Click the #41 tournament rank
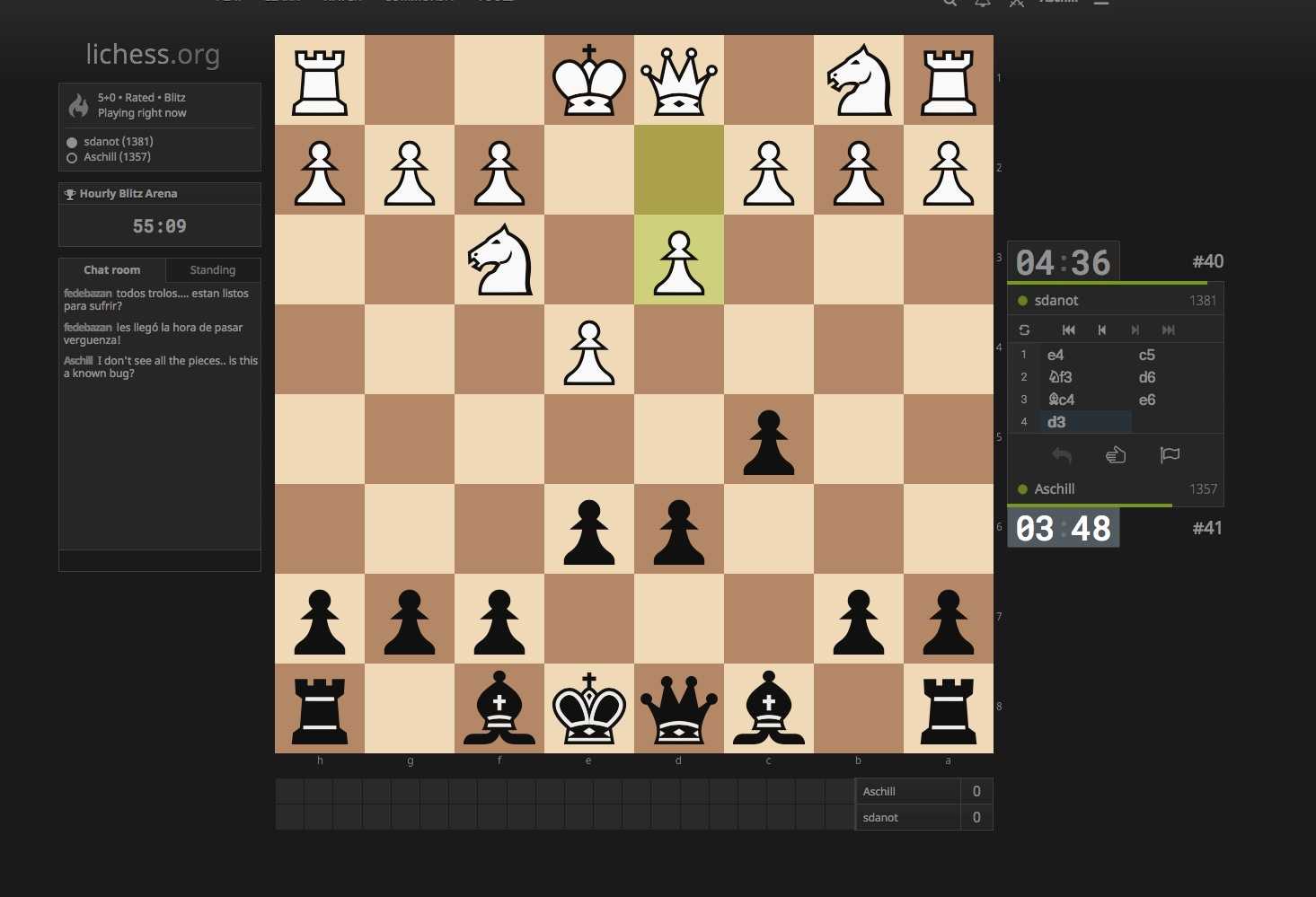Viewport: 1316px width, 897px height. (1207, 528)
